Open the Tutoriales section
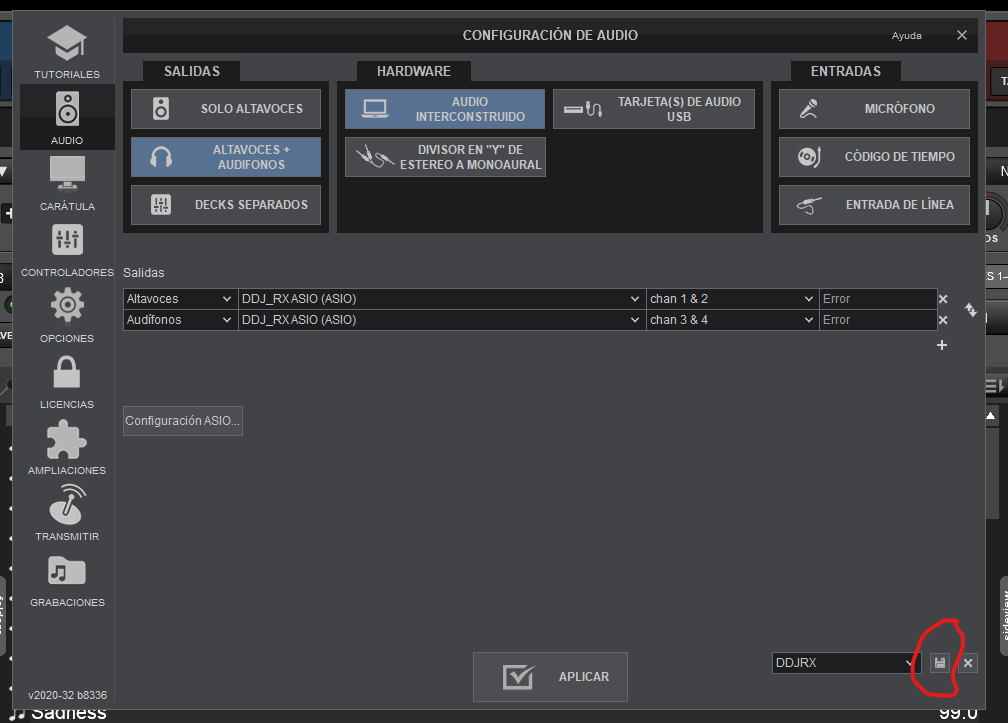Viewport: 1008px width, 723px height. point(67,52)
